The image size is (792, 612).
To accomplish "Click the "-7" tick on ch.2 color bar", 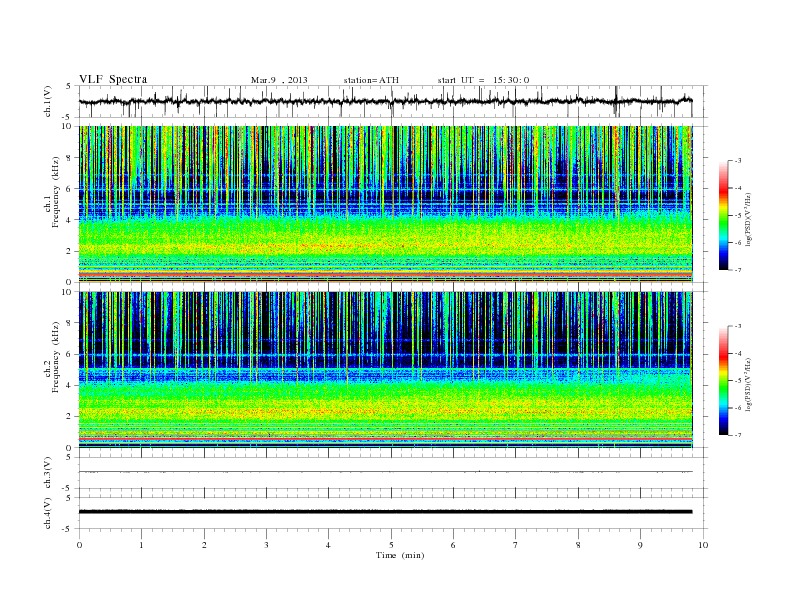I will click(x=738, y=435).
